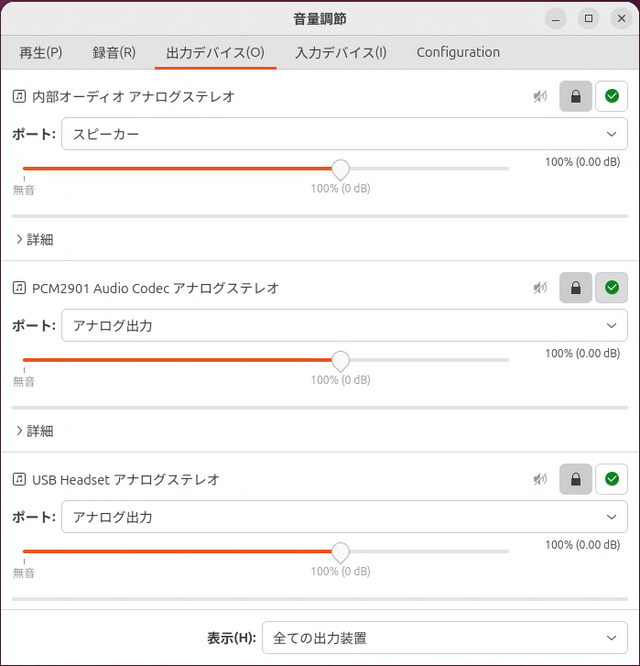
Task: Click the 内部オーディオ アナログステレオ device name
Action: [x=133, y=96]
